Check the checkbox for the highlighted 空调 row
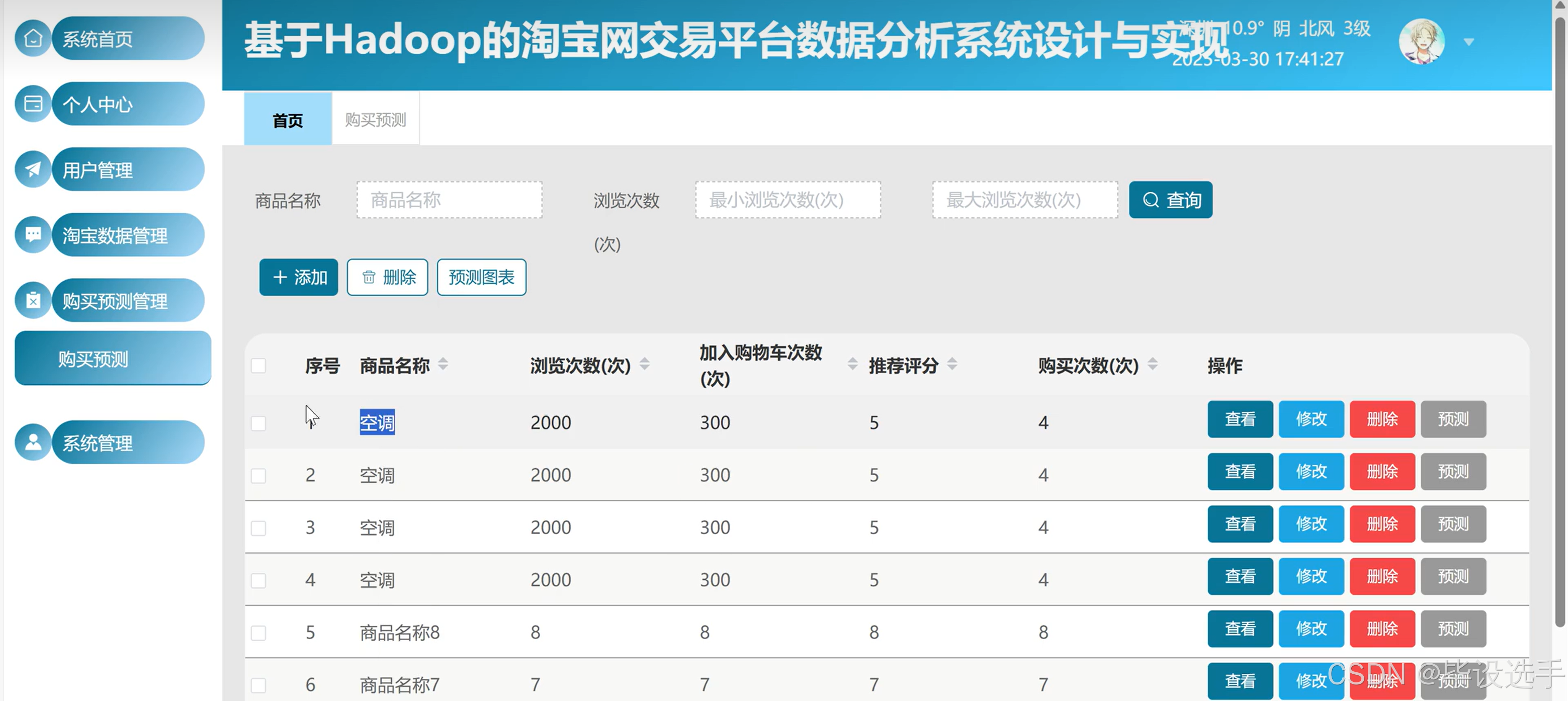The image size is (1568, 701). (x=258, y=423)
